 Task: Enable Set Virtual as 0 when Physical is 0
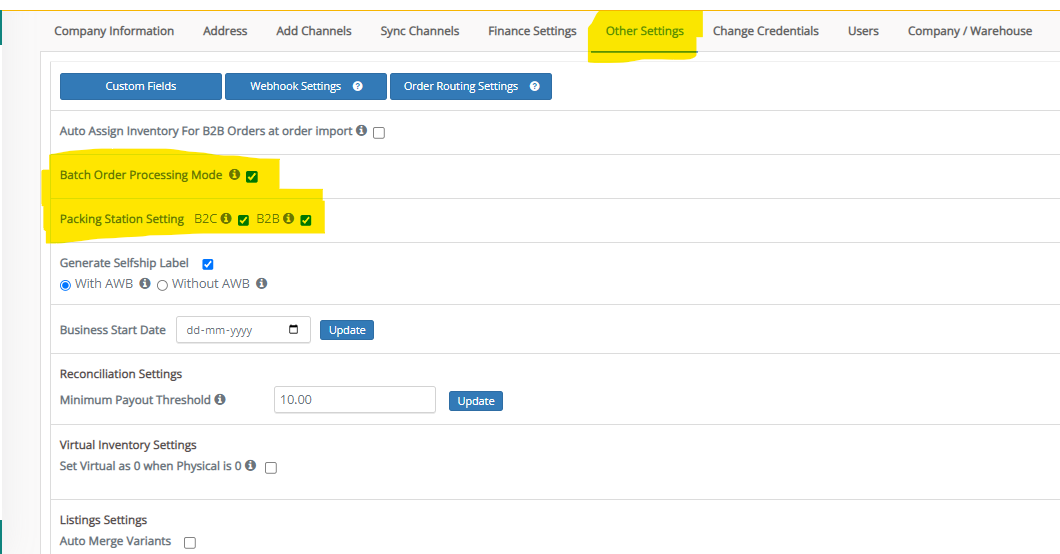(x=271, y=468)
